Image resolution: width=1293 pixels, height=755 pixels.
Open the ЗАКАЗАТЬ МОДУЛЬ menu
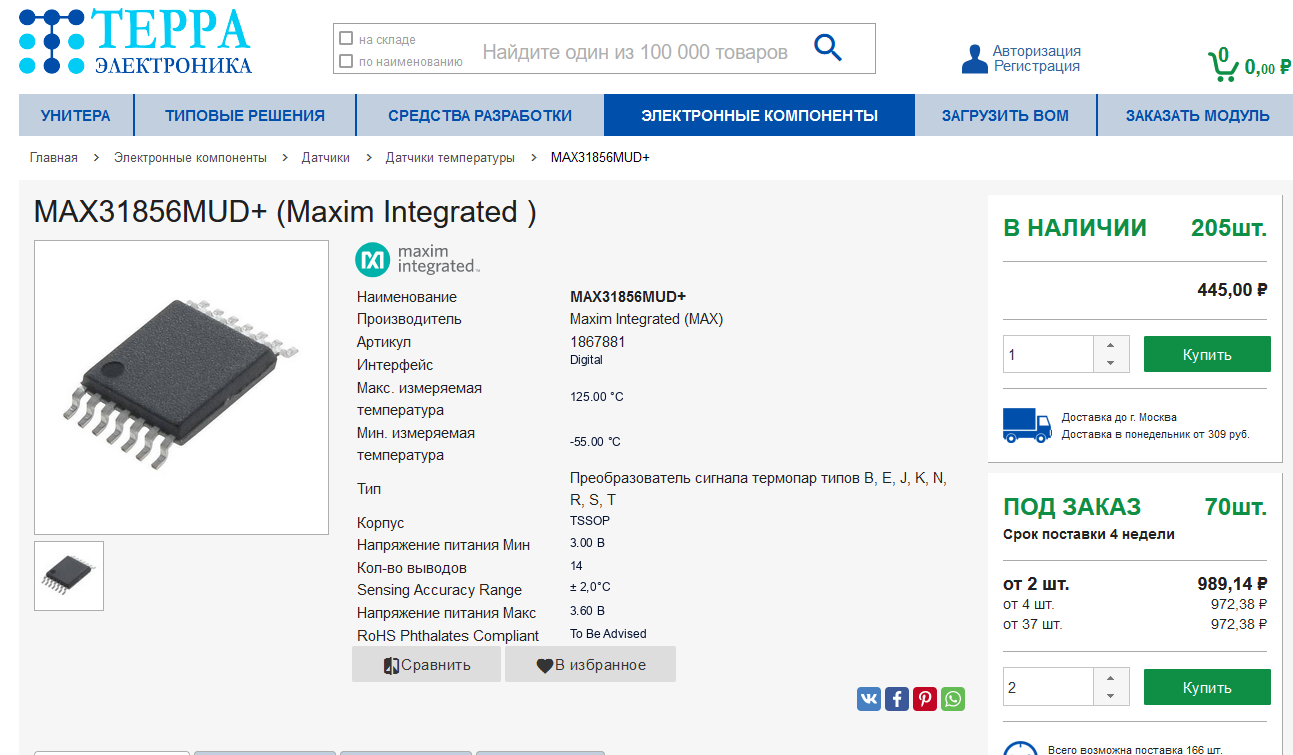click(1197, 115)
